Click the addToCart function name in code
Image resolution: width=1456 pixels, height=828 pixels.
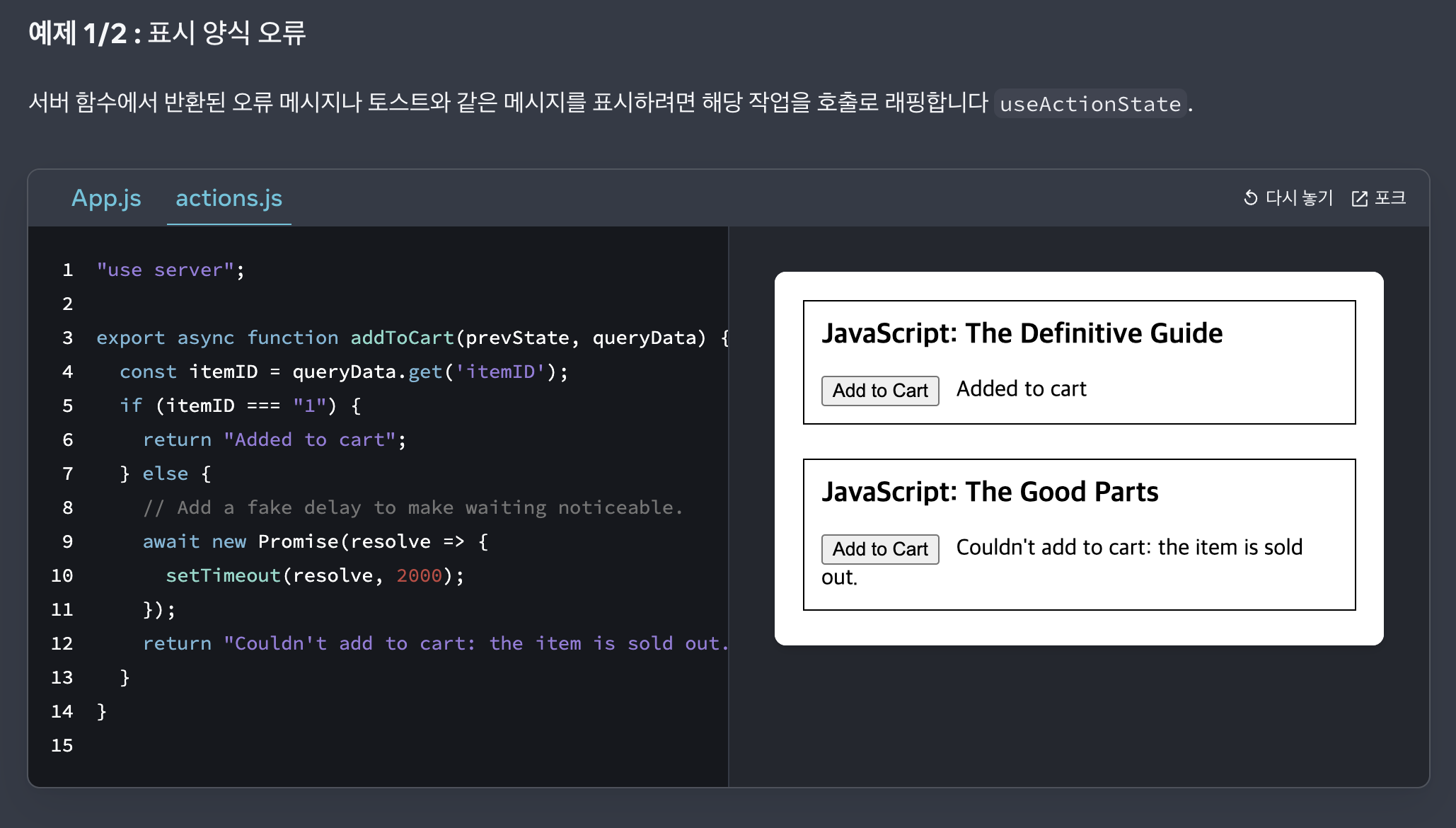point(402,338)
